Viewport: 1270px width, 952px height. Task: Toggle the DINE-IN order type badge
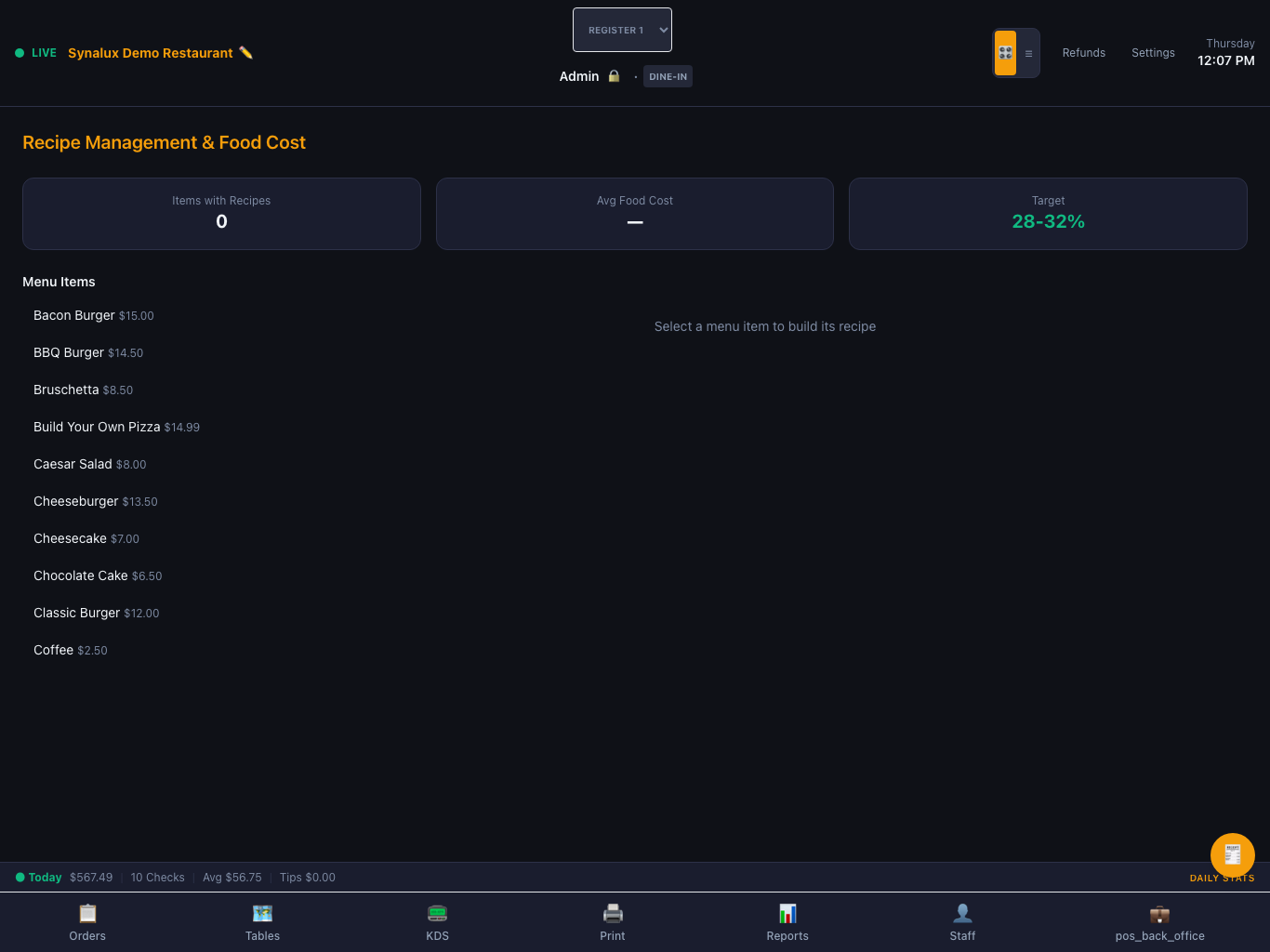(668, 76)
